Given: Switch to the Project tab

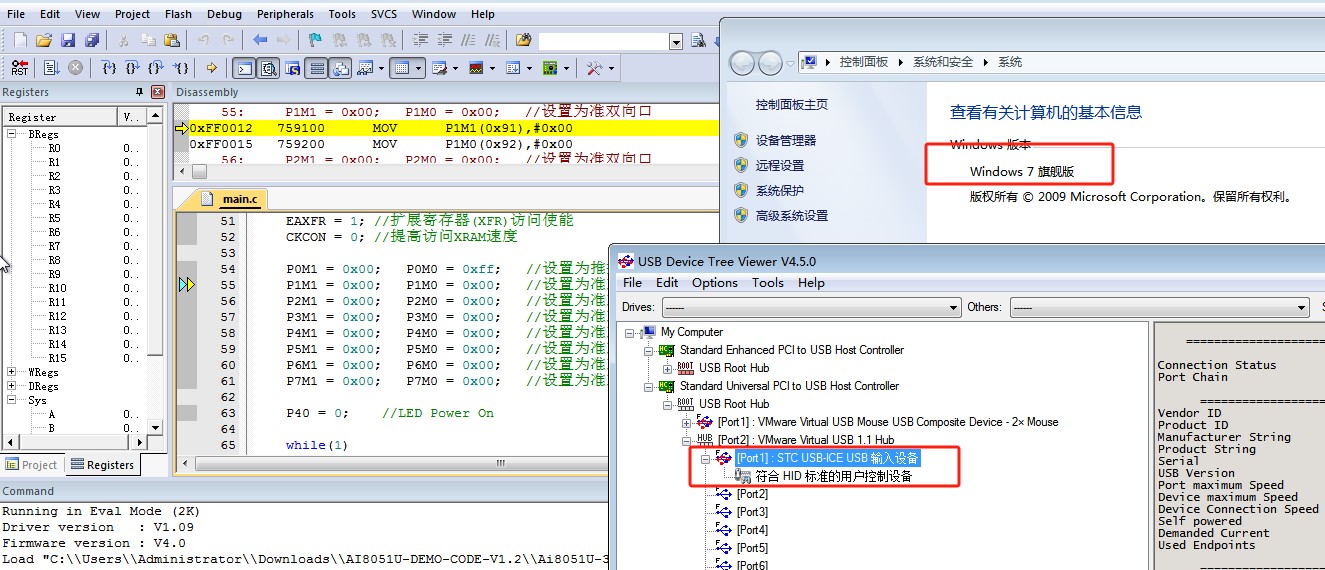Looking at the screenshot, I should tap(32, 464).
